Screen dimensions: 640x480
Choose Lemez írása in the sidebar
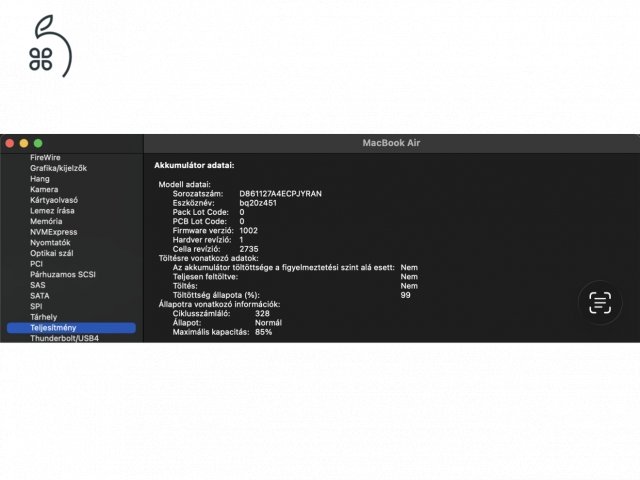coord(52,211)
